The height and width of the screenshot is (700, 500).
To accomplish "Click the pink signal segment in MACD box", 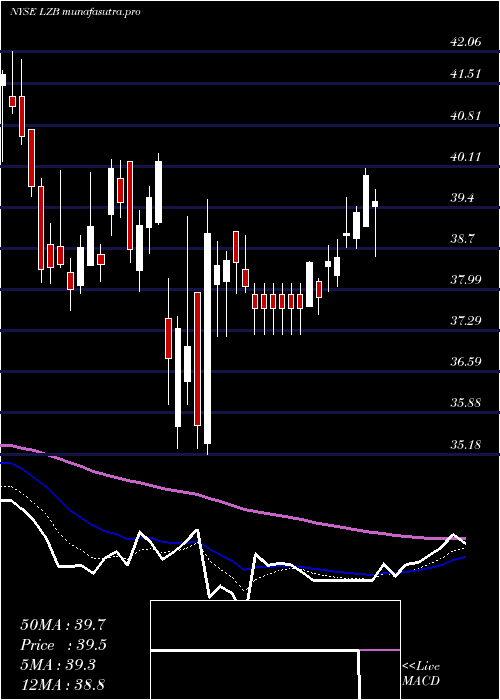I will tap(380, 650).
